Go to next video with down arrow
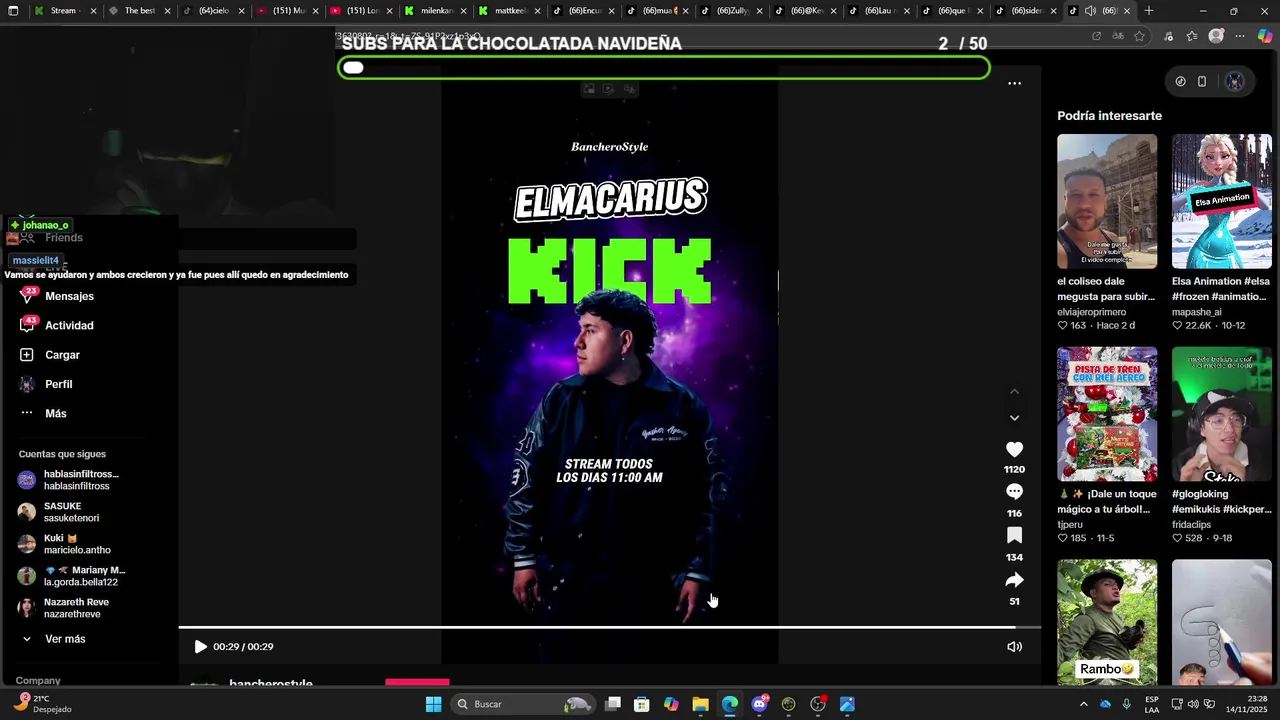The height and width of the screenshot is (720, 1280). tap(1014, 418)
